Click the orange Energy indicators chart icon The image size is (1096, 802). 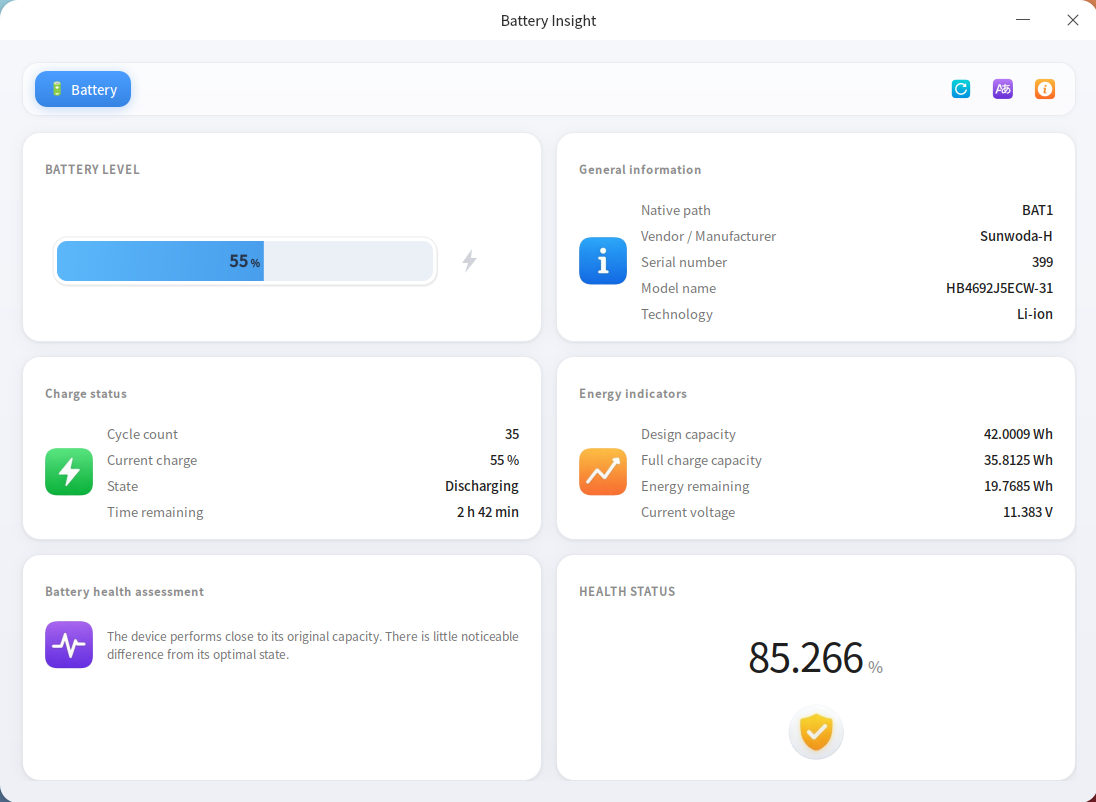[x=603, y=471]
